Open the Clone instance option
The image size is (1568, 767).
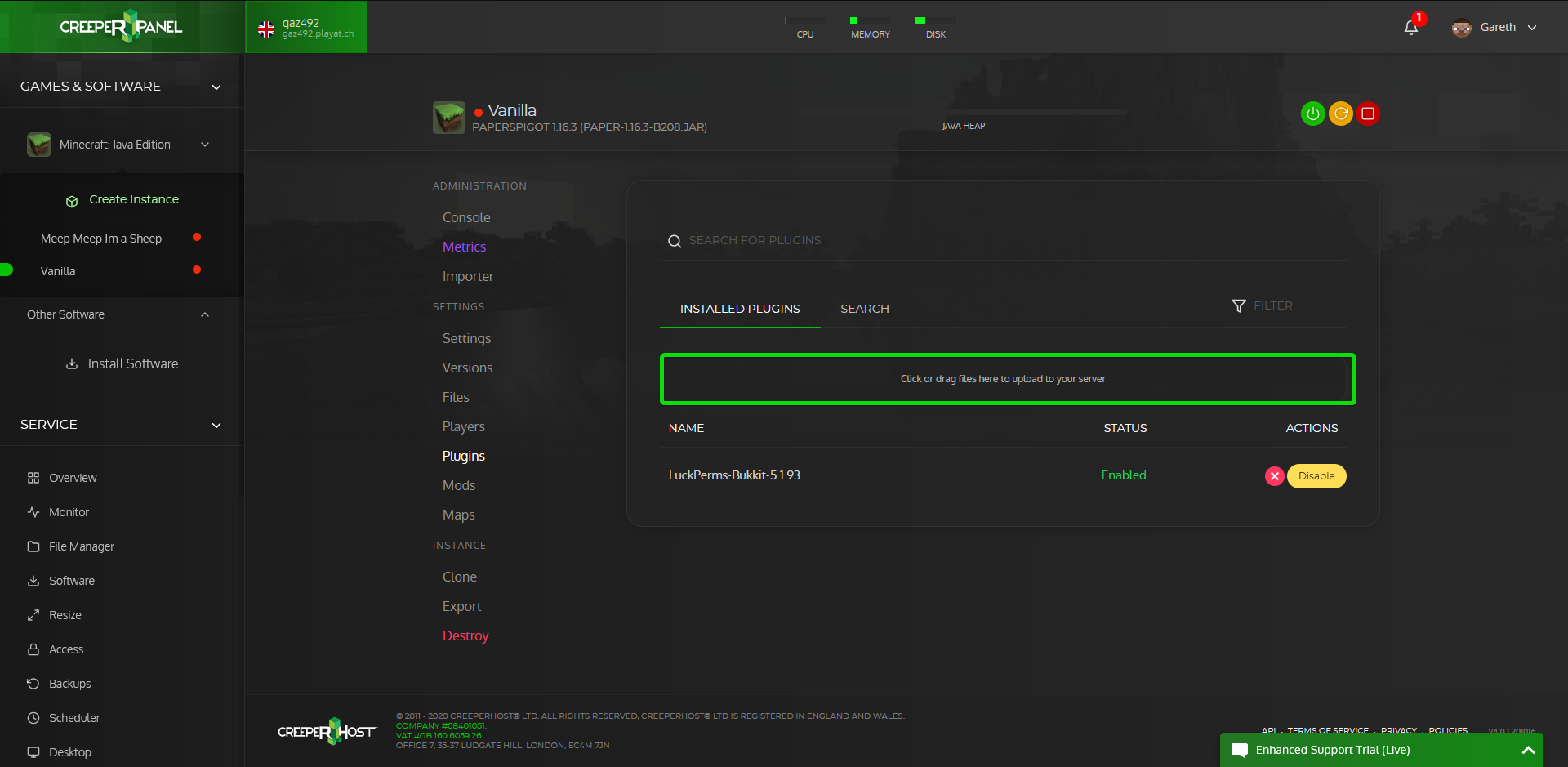click(x=460, y=577)
